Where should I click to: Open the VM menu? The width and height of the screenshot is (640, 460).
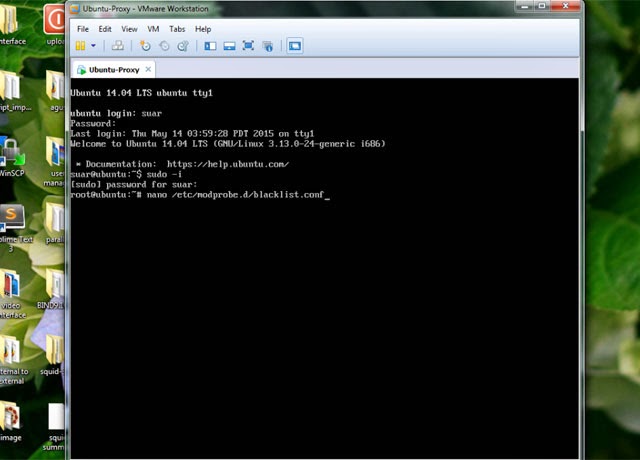pos(153,29)
